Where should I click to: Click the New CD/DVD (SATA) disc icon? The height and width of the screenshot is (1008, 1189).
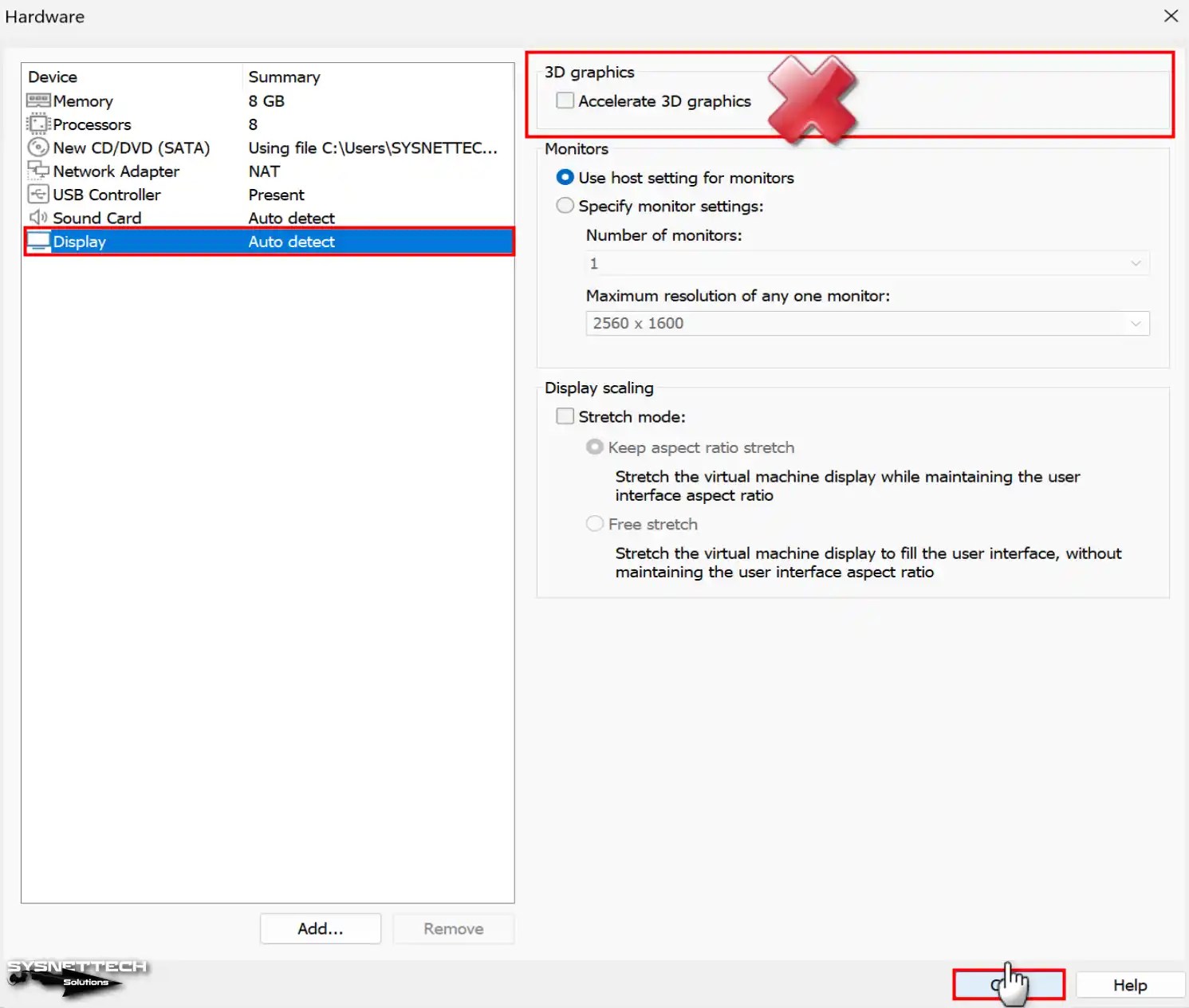click(x=38, y=148)
